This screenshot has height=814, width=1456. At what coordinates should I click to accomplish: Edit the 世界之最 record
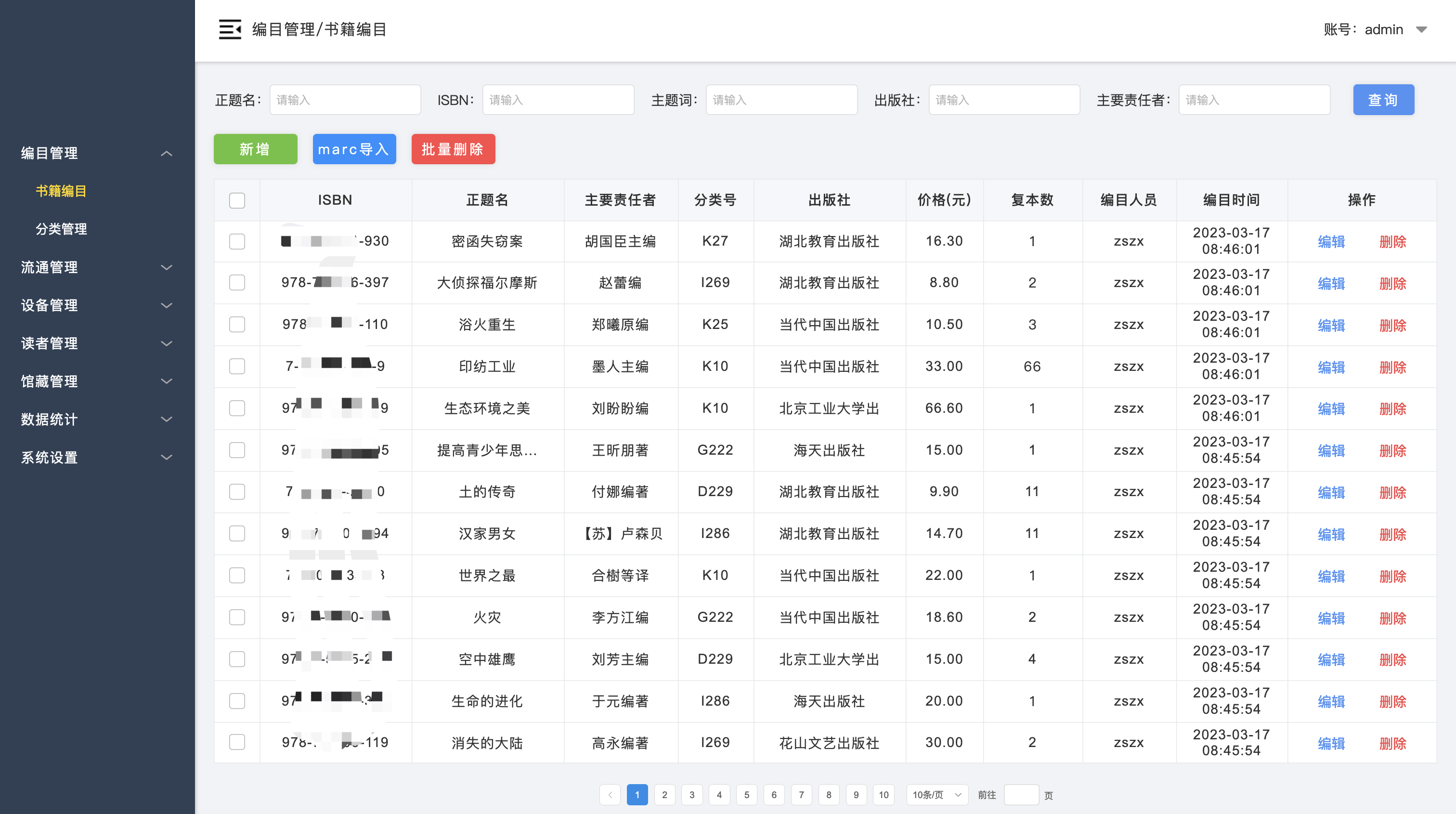click(x=1331, y=576)
